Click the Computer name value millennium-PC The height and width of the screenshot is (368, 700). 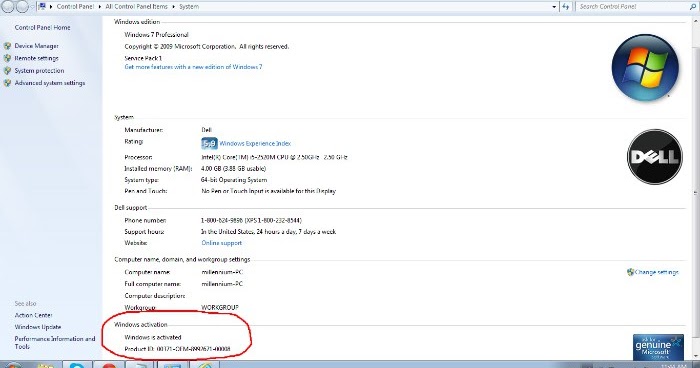click(222, 272)
